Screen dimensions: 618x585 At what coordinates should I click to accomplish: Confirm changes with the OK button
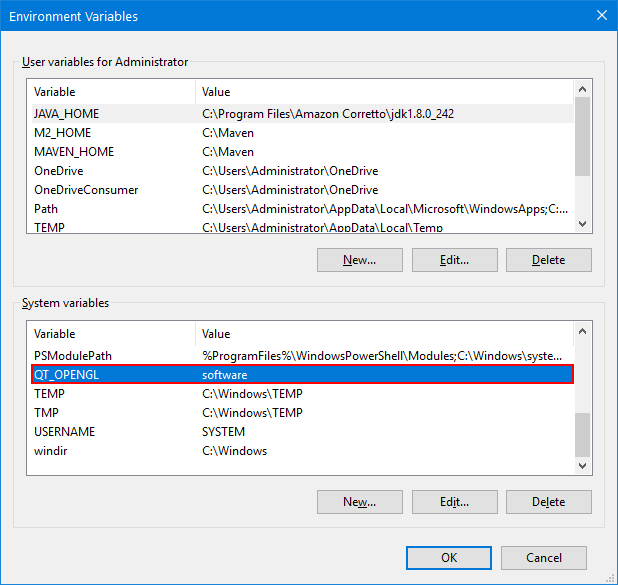(x=449, y=558)
